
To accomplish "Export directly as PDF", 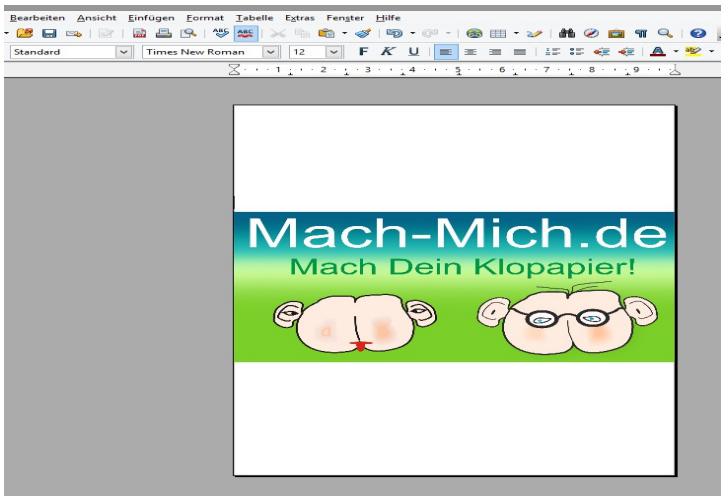I will click(139, 33).
